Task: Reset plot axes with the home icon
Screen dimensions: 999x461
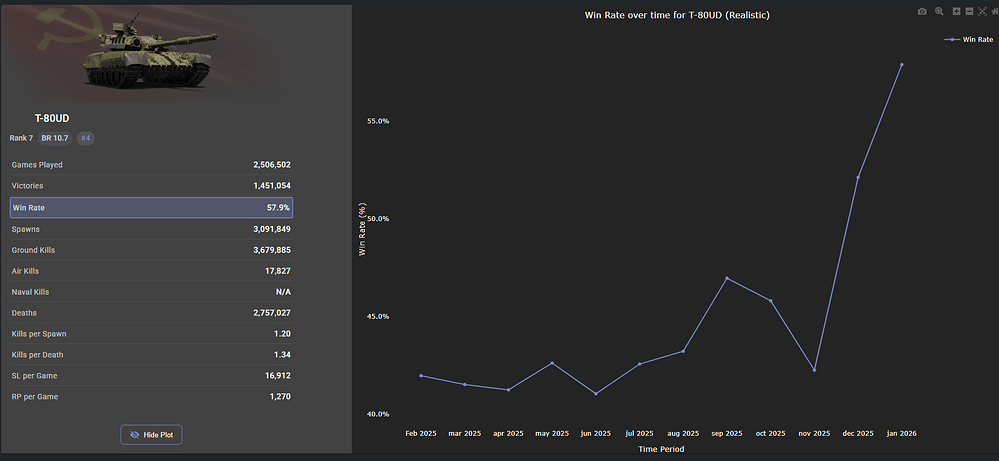Action: 994,11
